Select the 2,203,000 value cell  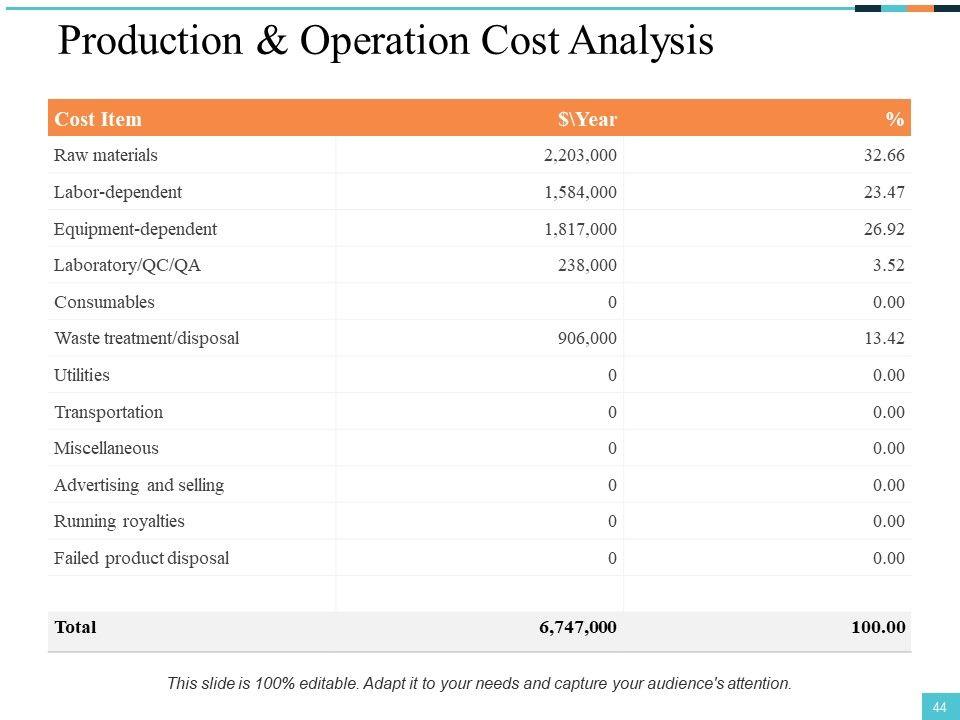point(580,156)
